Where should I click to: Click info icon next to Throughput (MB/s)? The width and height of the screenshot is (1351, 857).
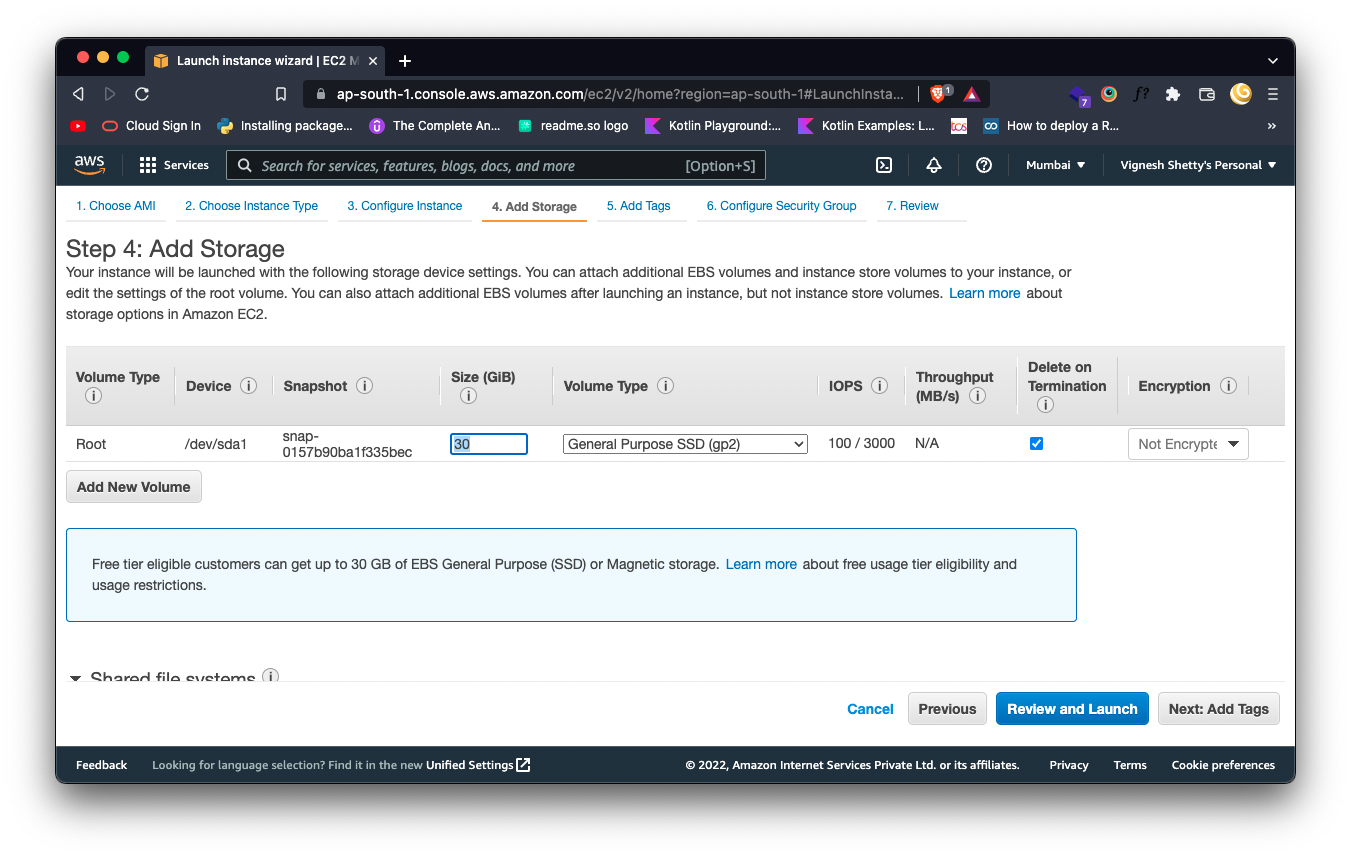pyautogui.click(x=978, y=396)
